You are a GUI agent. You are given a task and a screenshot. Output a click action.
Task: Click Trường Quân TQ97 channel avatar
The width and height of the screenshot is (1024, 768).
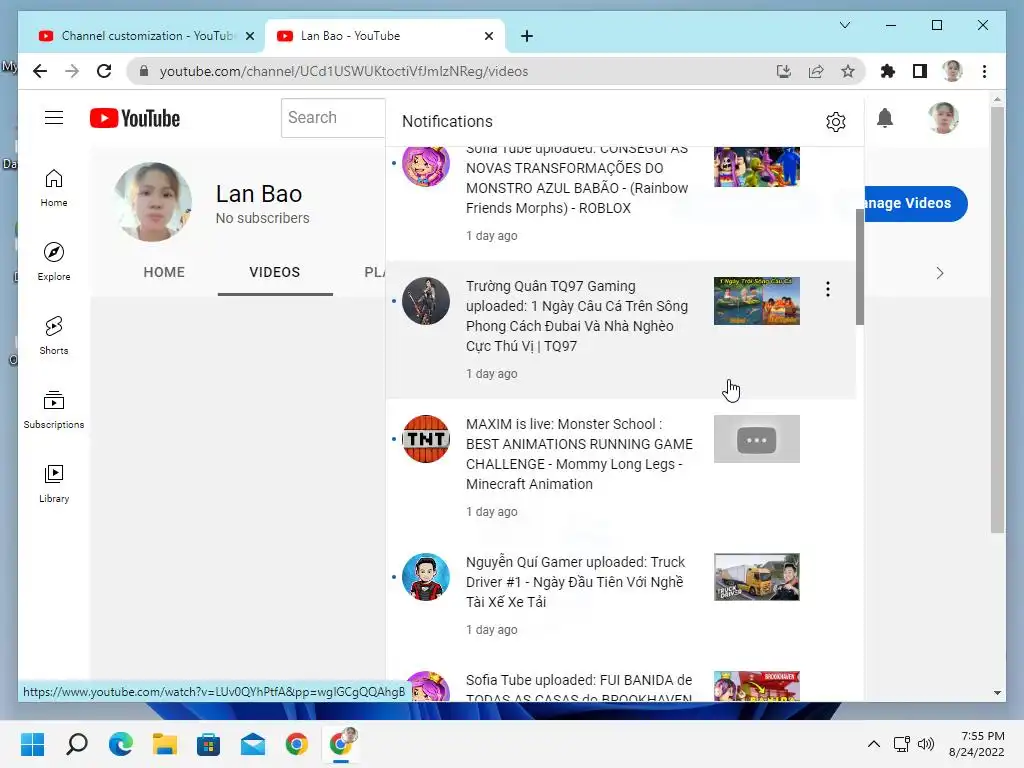pyautogui.click(x=426, y=301)
